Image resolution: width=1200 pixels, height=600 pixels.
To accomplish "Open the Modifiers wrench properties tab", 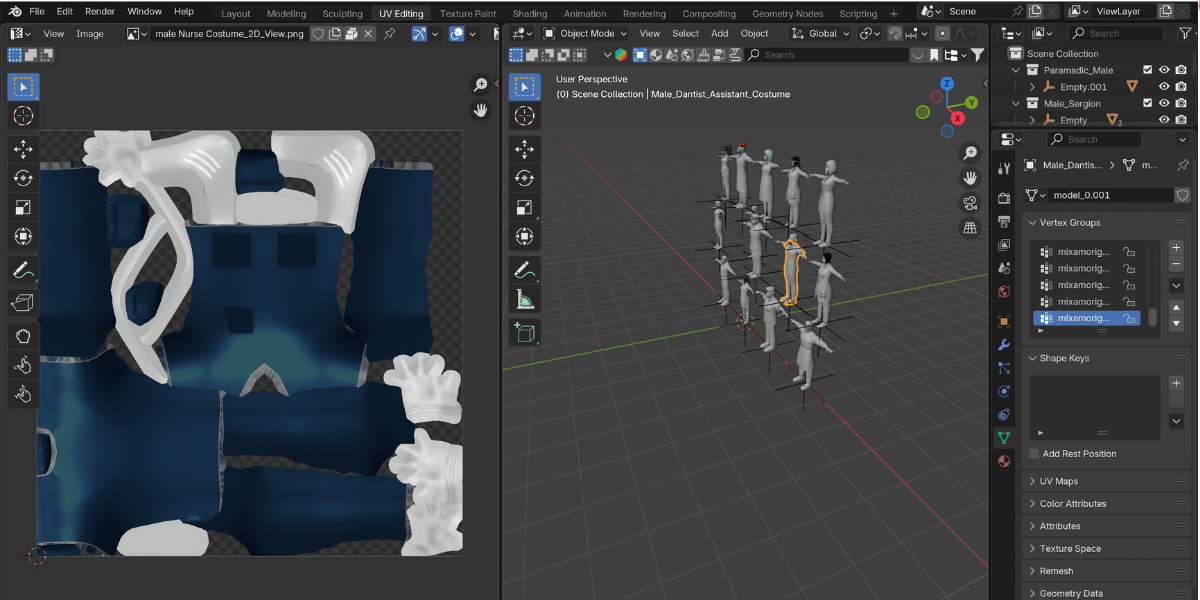I will (x=1005, y=345).
